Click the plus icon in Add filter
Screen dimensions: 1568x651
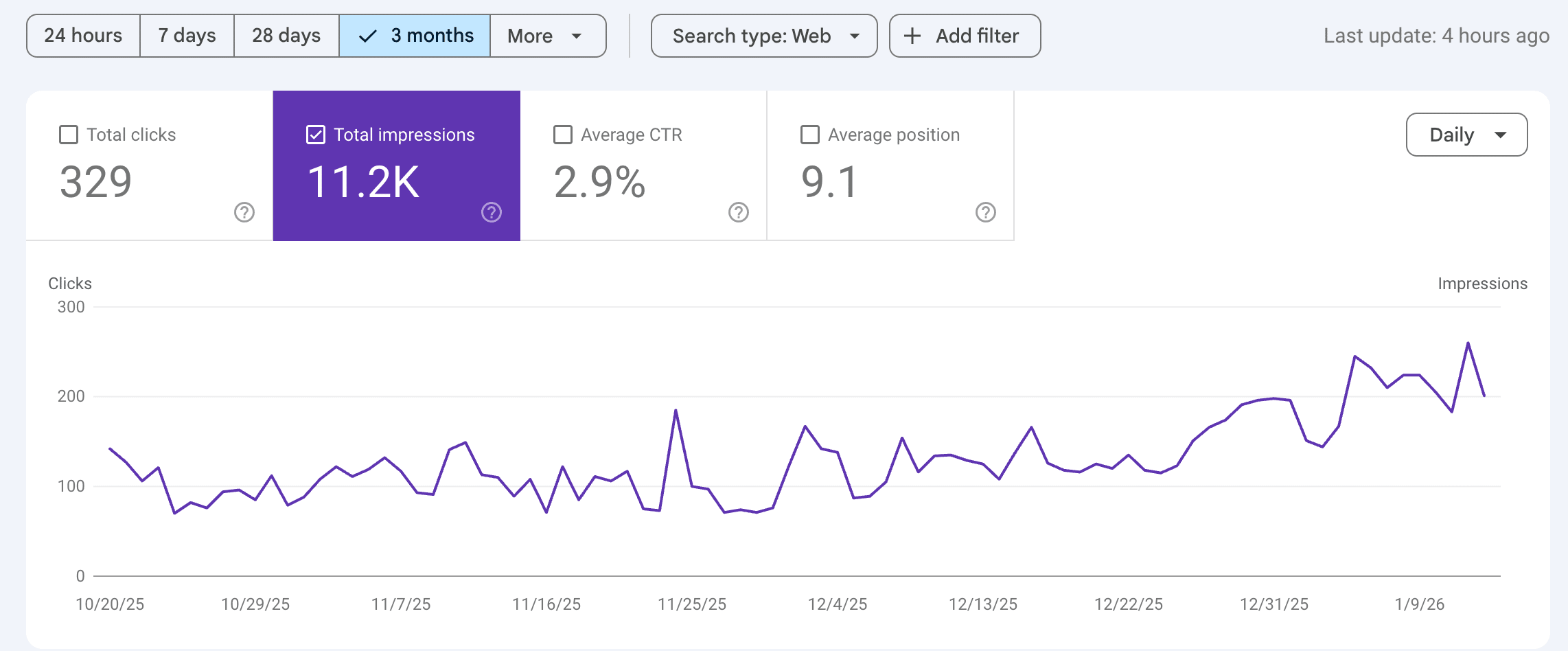pos(912,36)
